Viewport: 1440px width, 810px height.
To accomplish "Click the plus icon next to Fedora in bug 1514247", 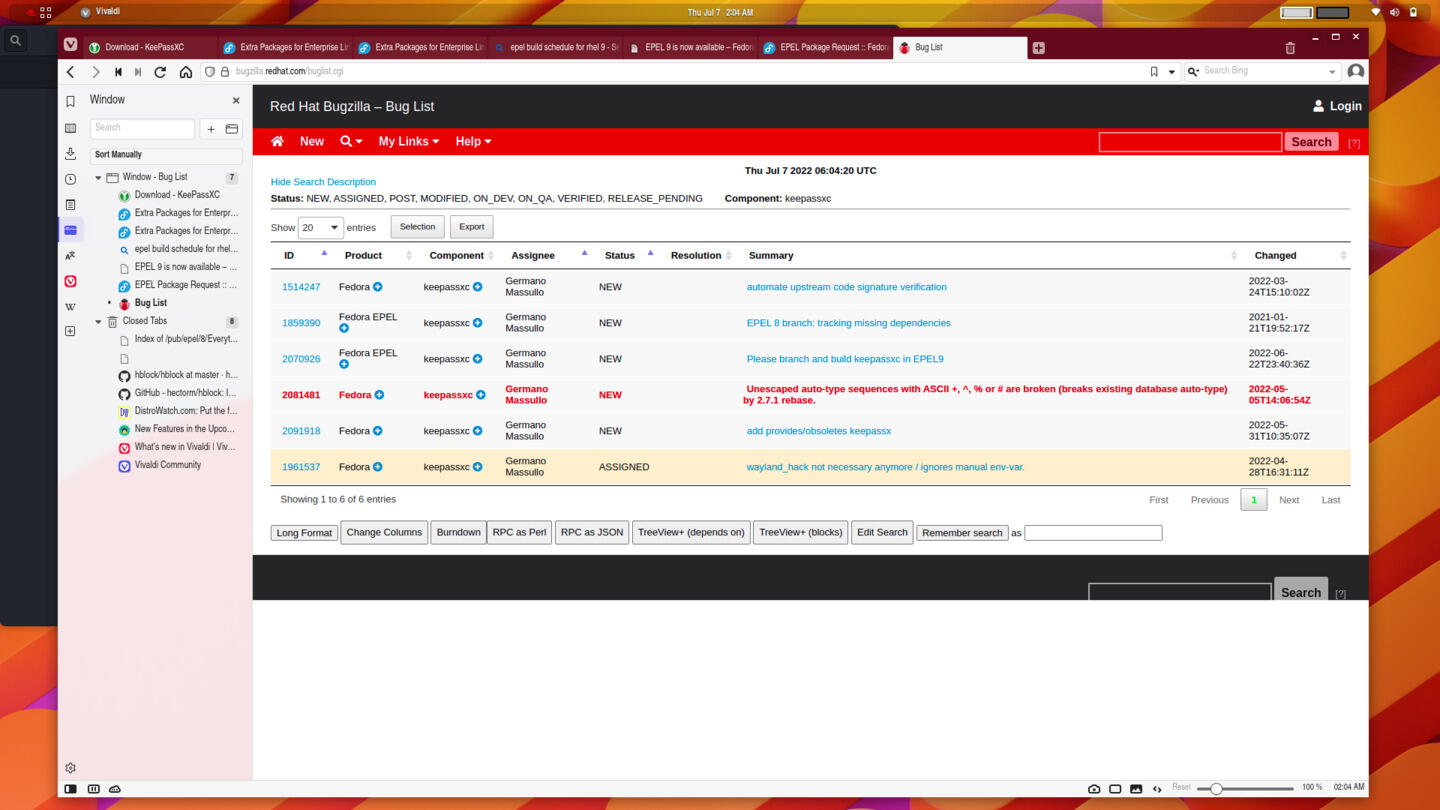I will 378,287.
